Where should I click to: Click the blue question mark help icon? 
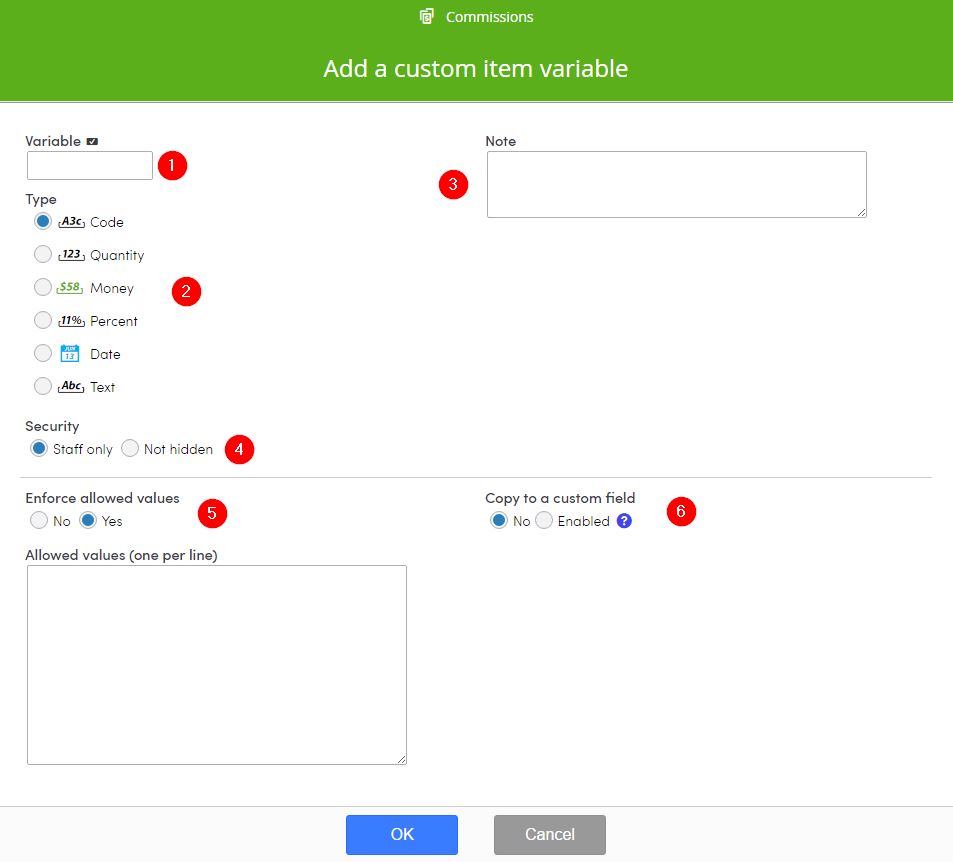point(625,520)
